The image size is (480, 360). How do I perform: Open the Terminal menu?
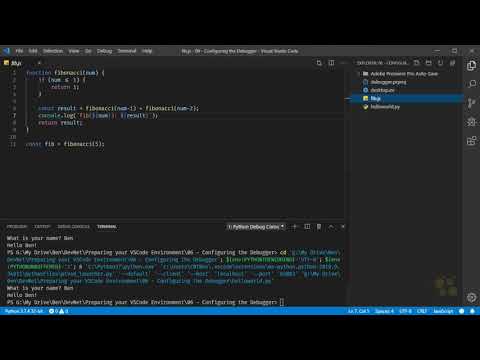(x=127, y=51)
